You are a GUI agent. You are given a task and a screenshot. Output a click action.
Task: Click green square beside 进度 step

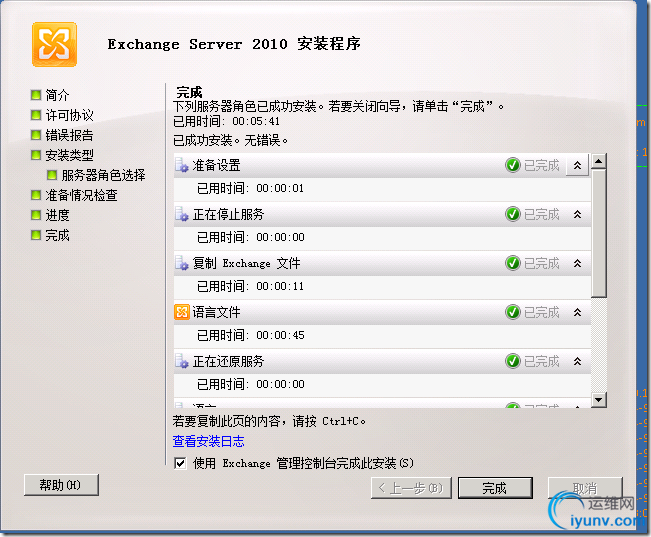coord(36,215)
